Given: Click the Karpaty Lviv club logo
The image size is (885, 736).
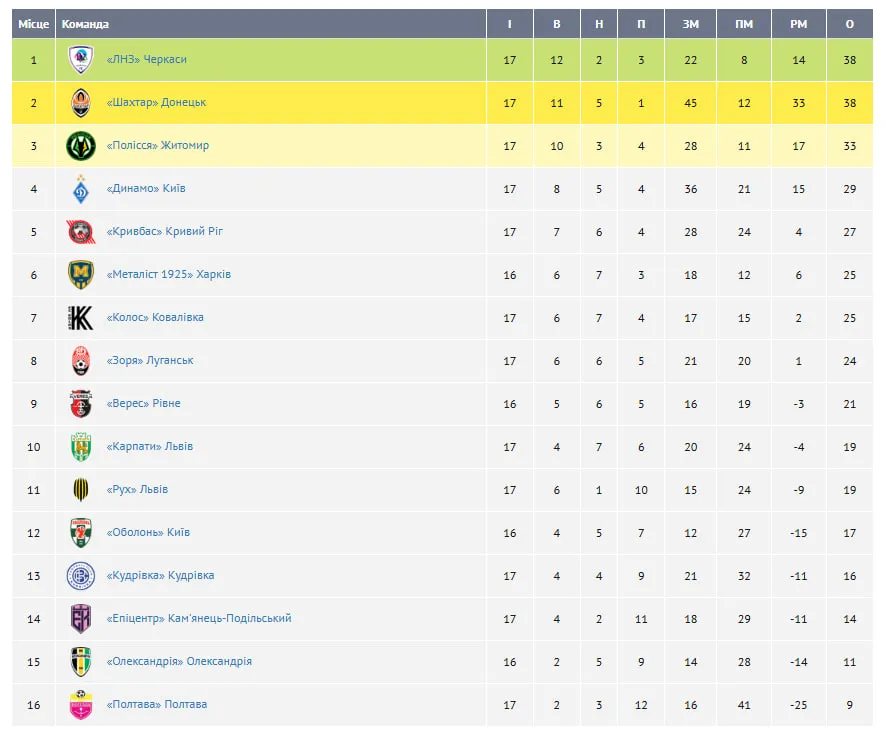Looking at the screenshot, I should (80, 447).
